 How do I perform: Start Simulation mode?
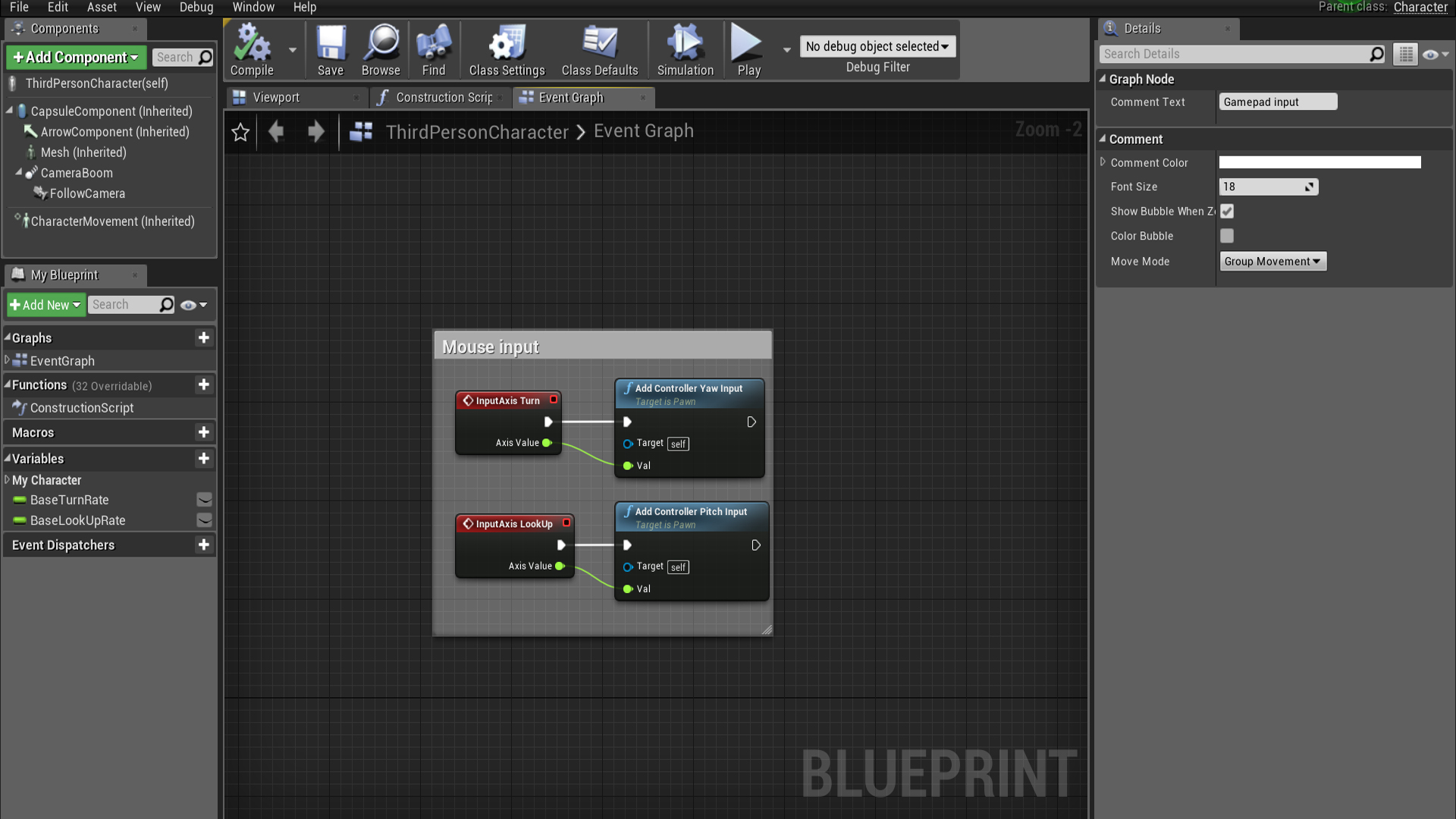click(685, 49)
